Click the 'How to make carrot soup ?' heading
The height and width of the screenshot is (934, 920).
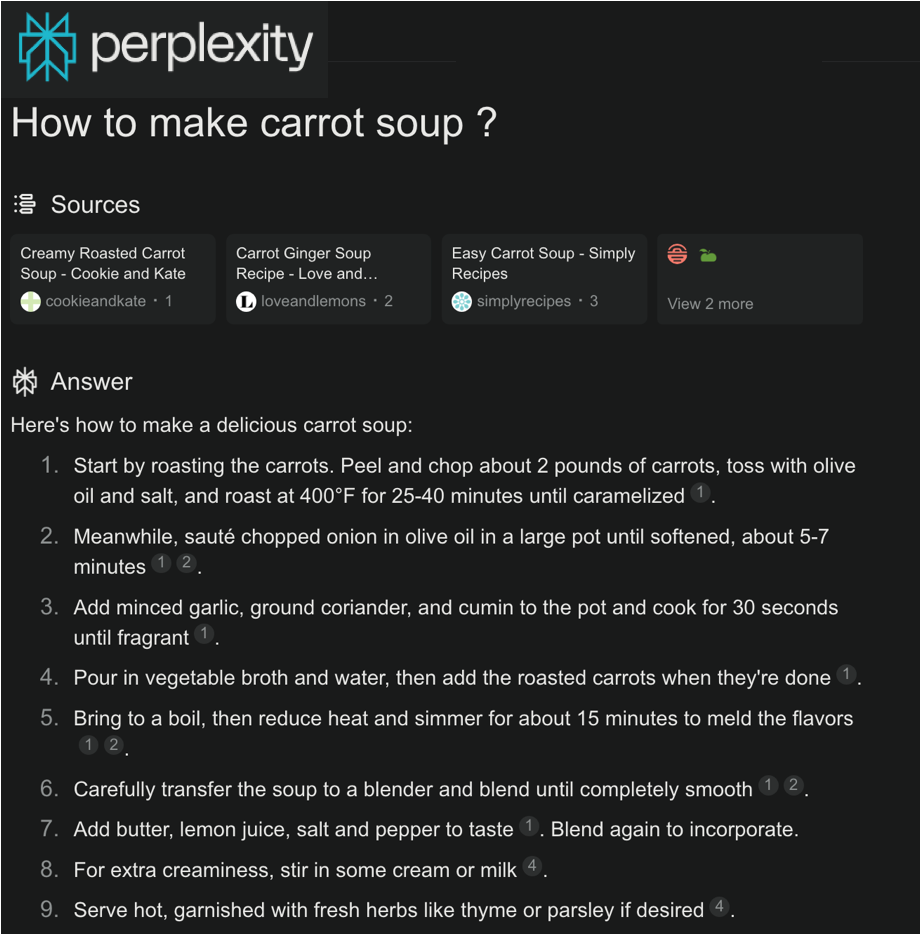253,123
